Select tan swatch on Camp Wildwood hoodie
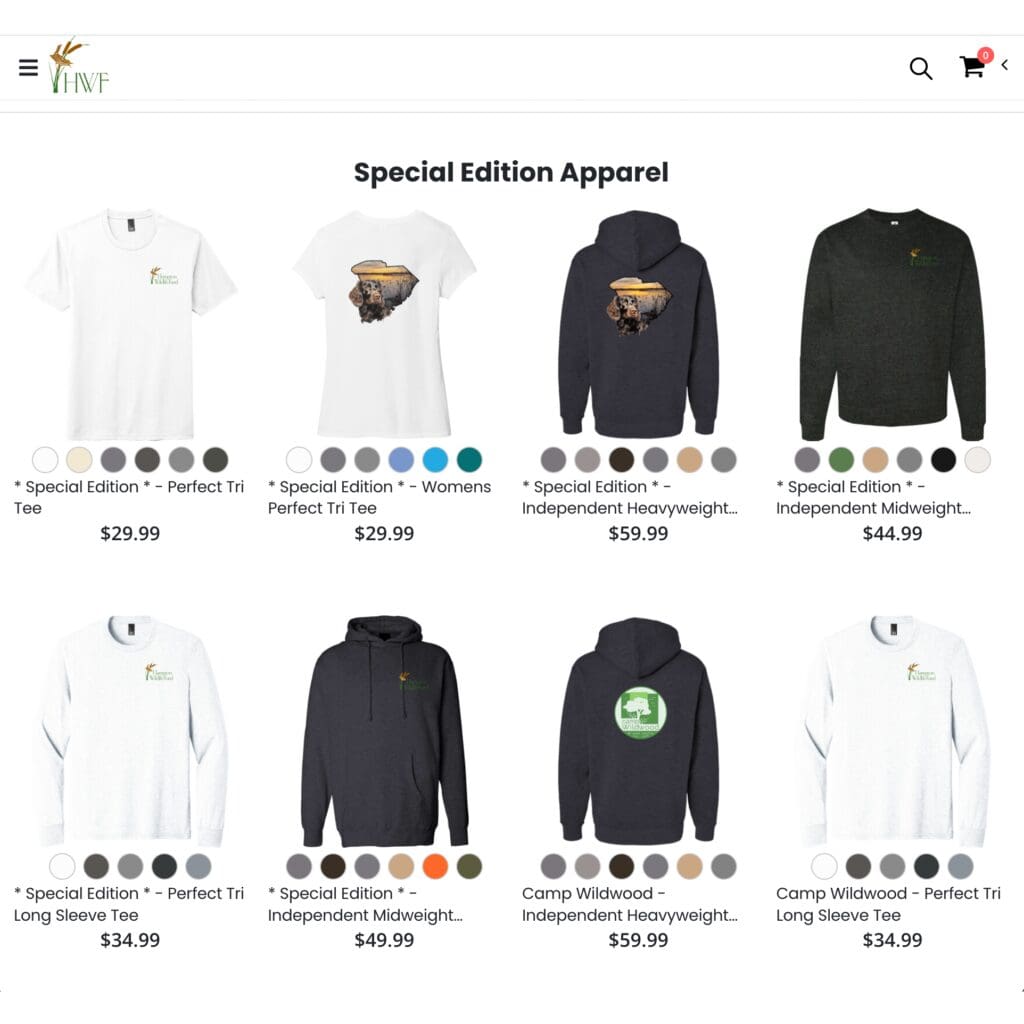Image resolution: width=1024 pixels, height=1024 pixels. [689, 866]
